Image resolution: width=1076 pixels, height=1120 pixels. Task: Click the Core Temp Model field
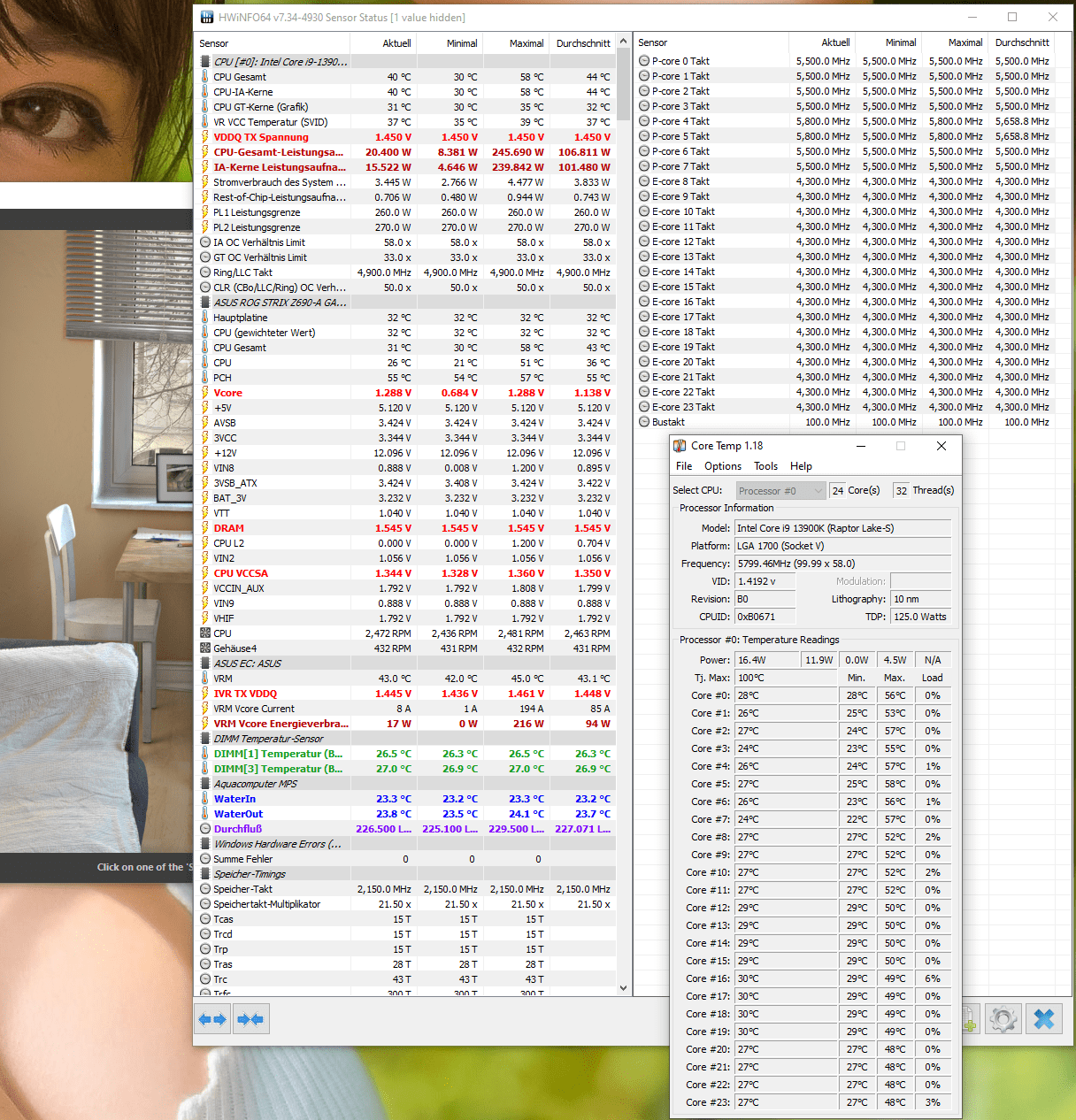click(x=842, y=528)
